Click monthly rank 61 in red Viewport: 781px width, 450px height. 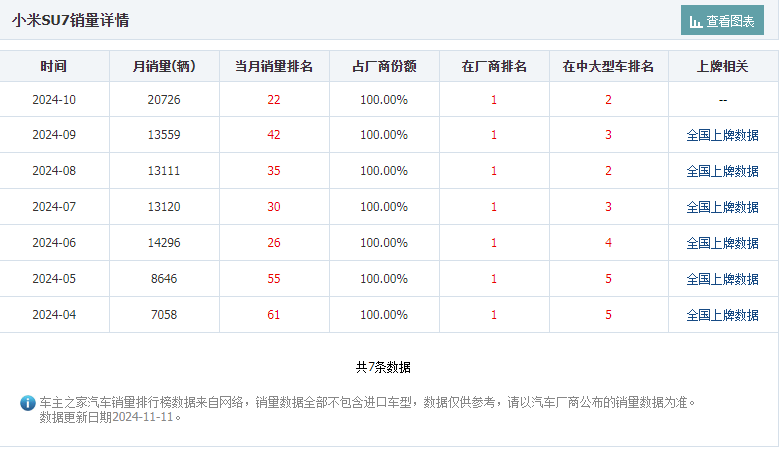click(274, 314)
